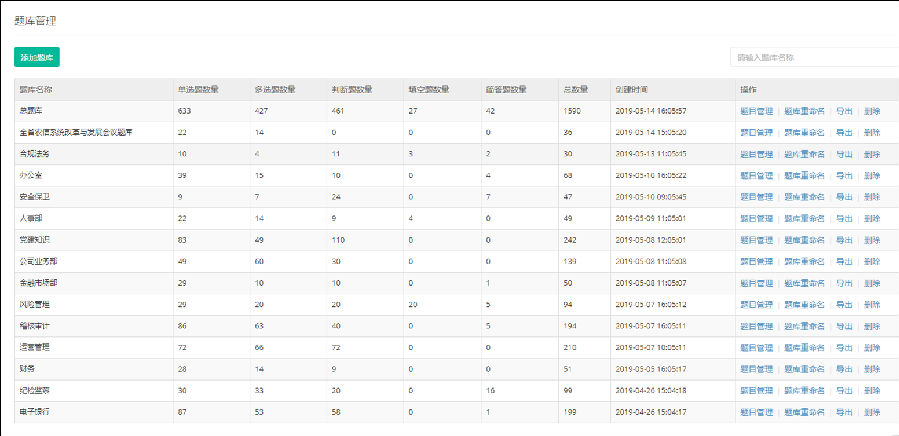Export the 纪检监察 question bank
This screenshot has width=899, height=436.
click(x=844, y=390)
